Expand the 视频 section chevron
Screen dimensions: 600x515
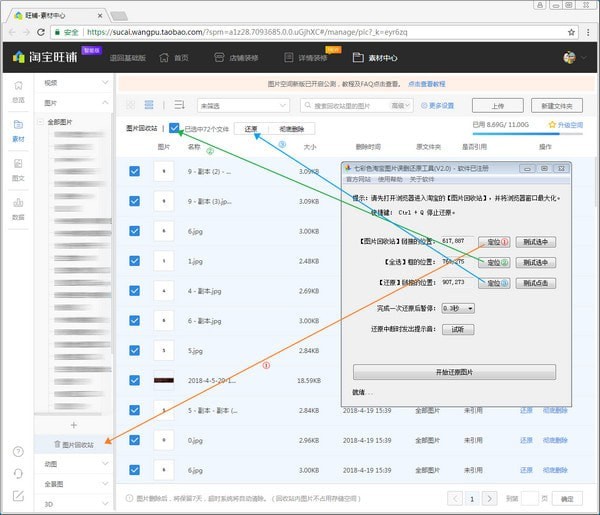click(x=105, y=83)
